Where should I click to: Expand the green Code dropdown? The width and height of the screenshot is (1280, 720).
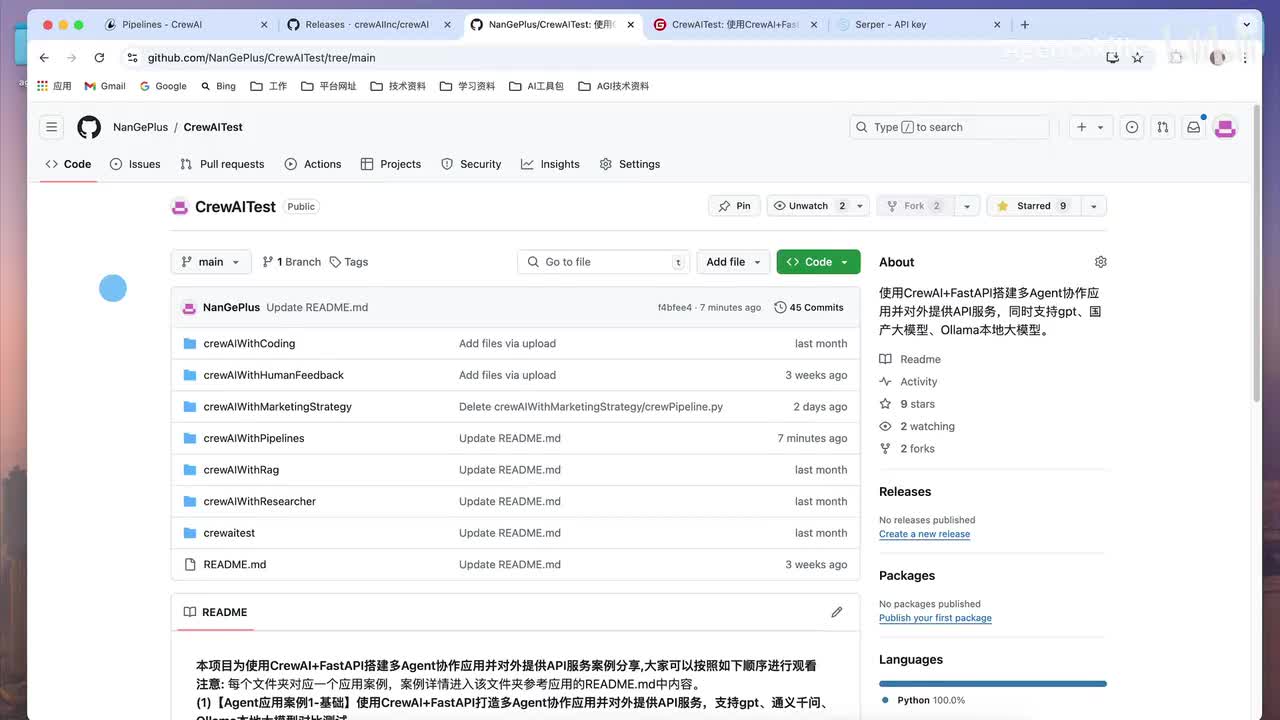tap(818, 262)
